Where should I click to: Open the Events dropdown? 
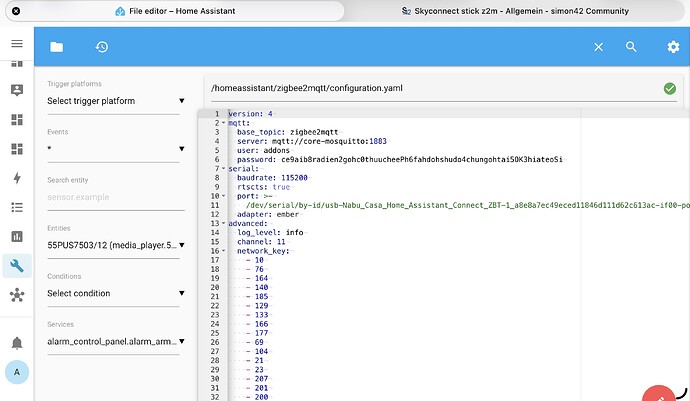pyautogui.click(x=114, y=149)
